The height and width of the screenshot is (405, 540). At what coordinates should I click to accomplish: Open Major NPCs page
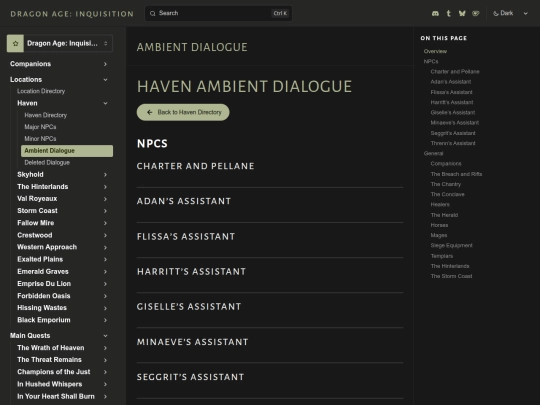click(x=40, y=127)
